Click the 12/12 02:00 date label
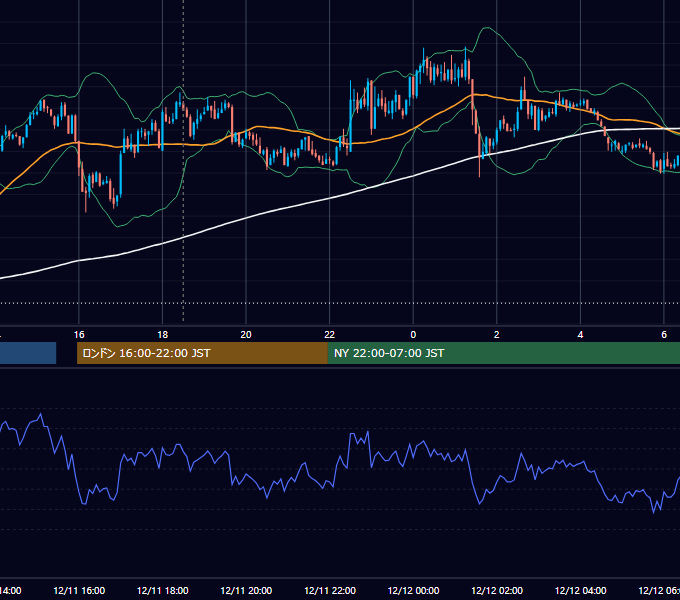The height and width of the screenshot is (600, 680). click(x=497, y=590)
